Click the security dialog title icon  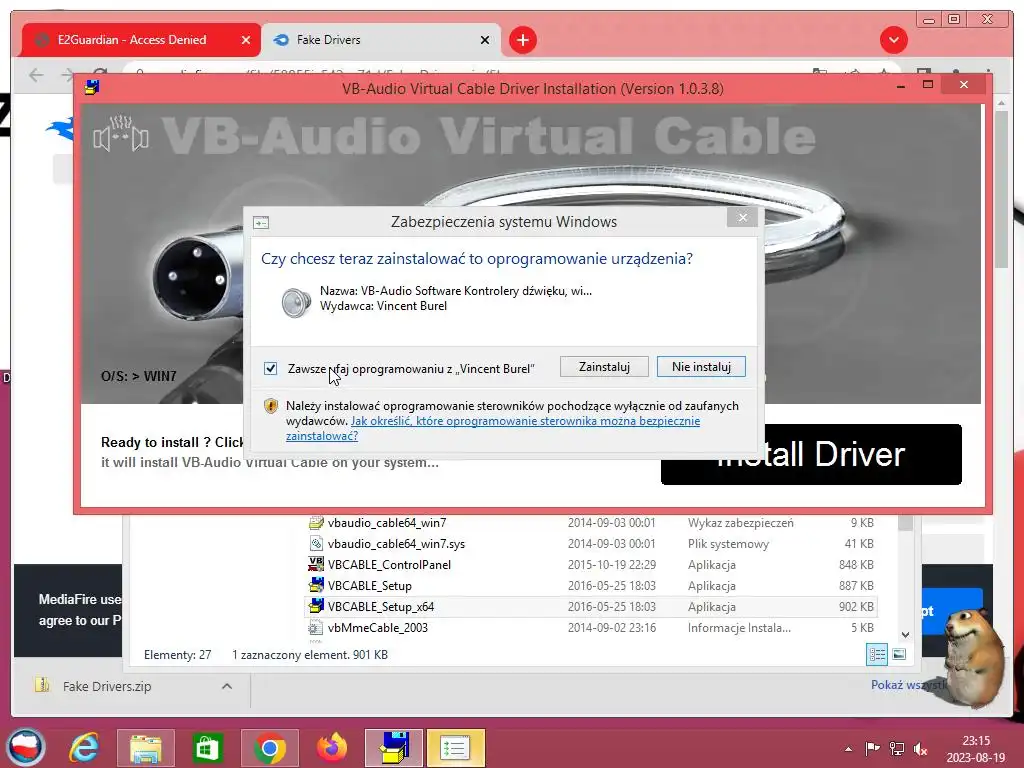(x=261, y=223)
